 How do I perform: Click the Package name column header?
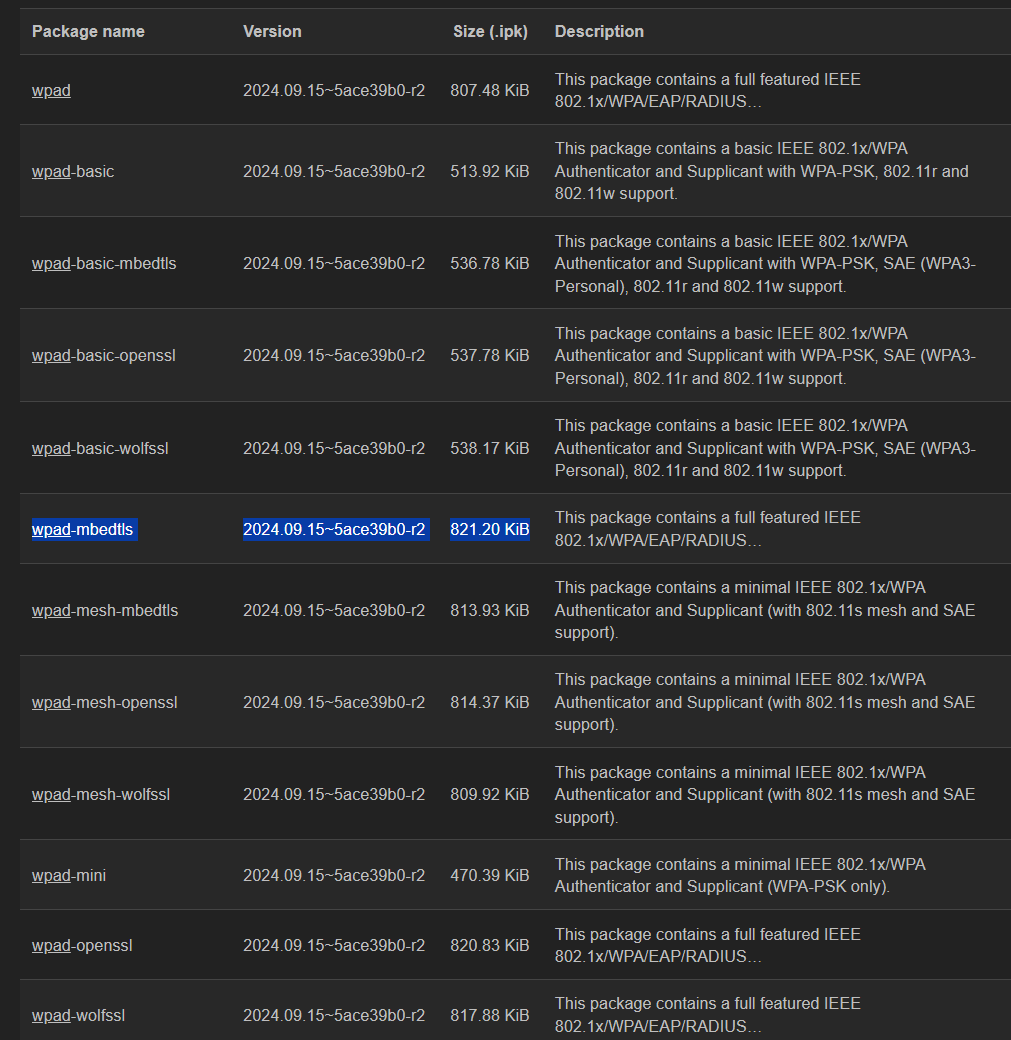point(88,31)
